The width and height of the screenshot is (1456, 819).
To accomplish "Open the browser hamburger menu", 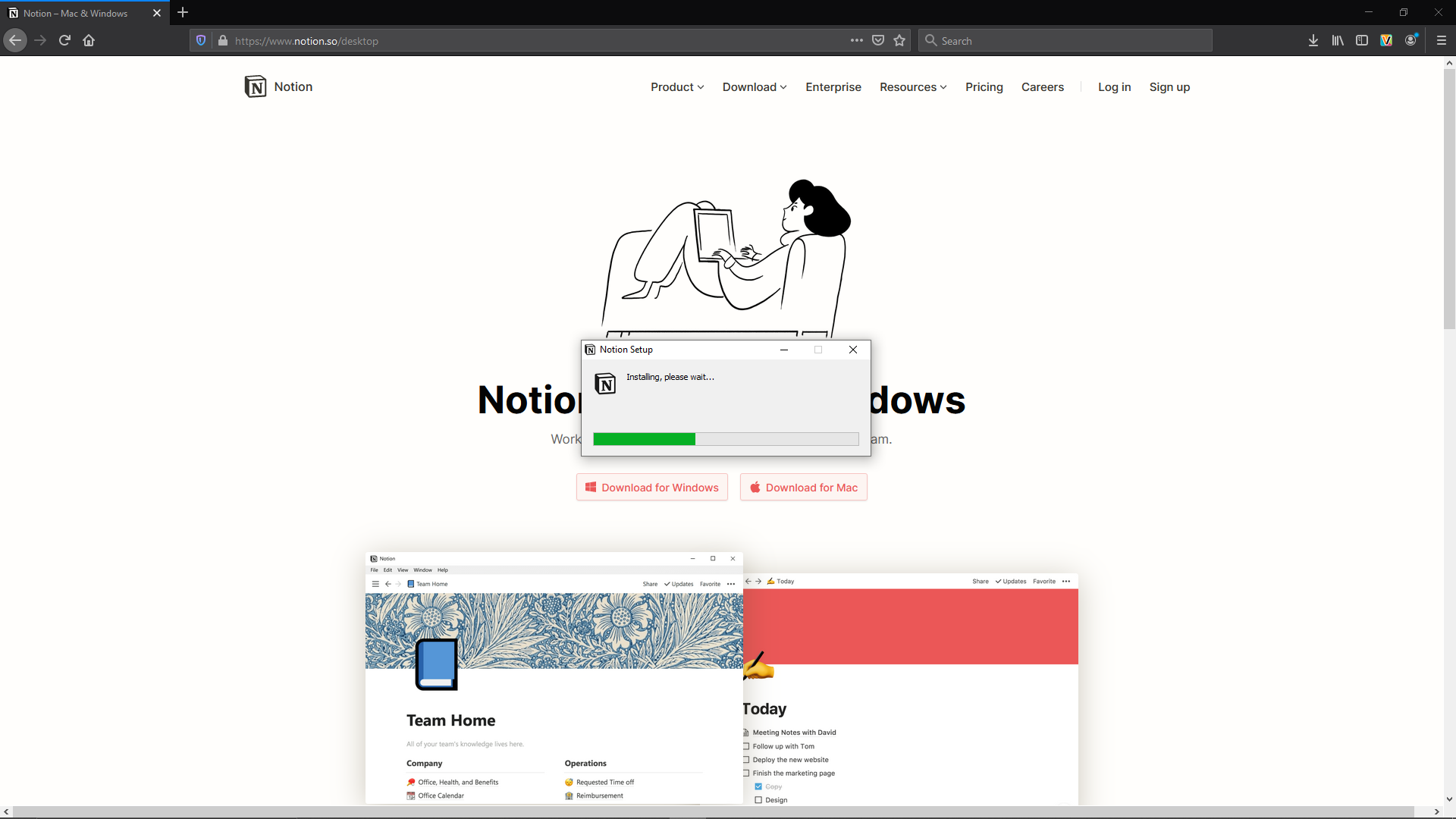I will 1442,40.
